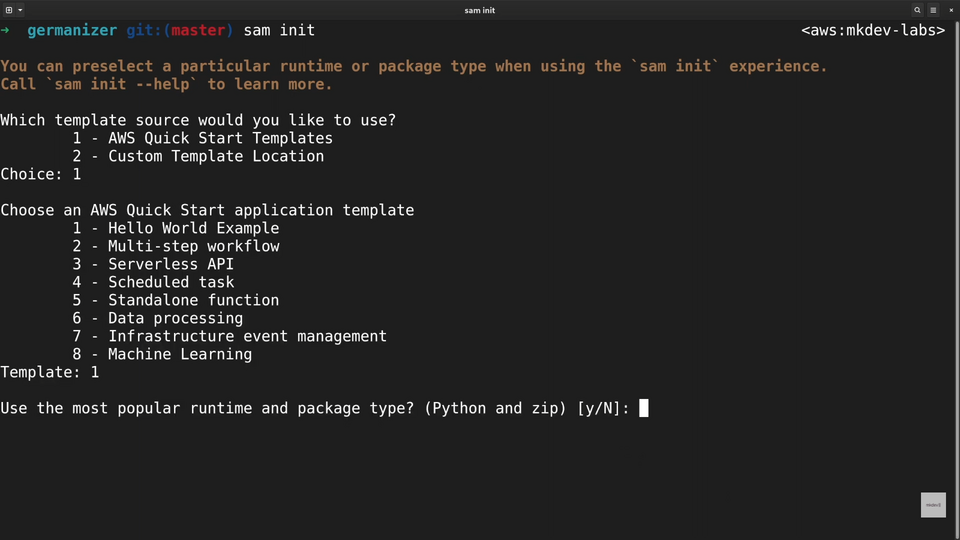Screen dimensions: 960x540
Task: Click '8 - Machine Learning'
Action: pyautogui.click(x=162, y=354)
